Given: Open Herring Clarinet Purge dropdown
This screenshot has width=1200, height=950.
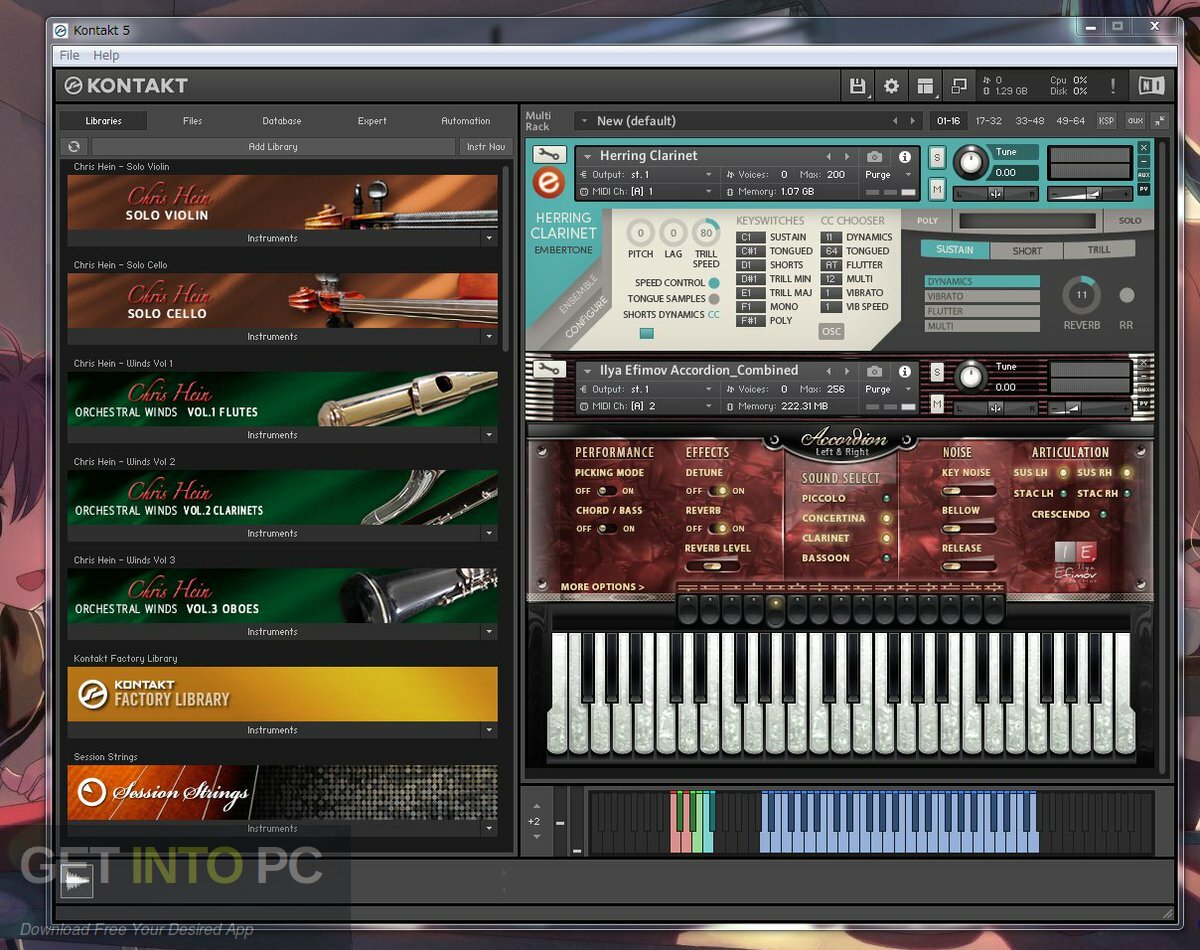Looking at the screenshot, I should [909, 175].
